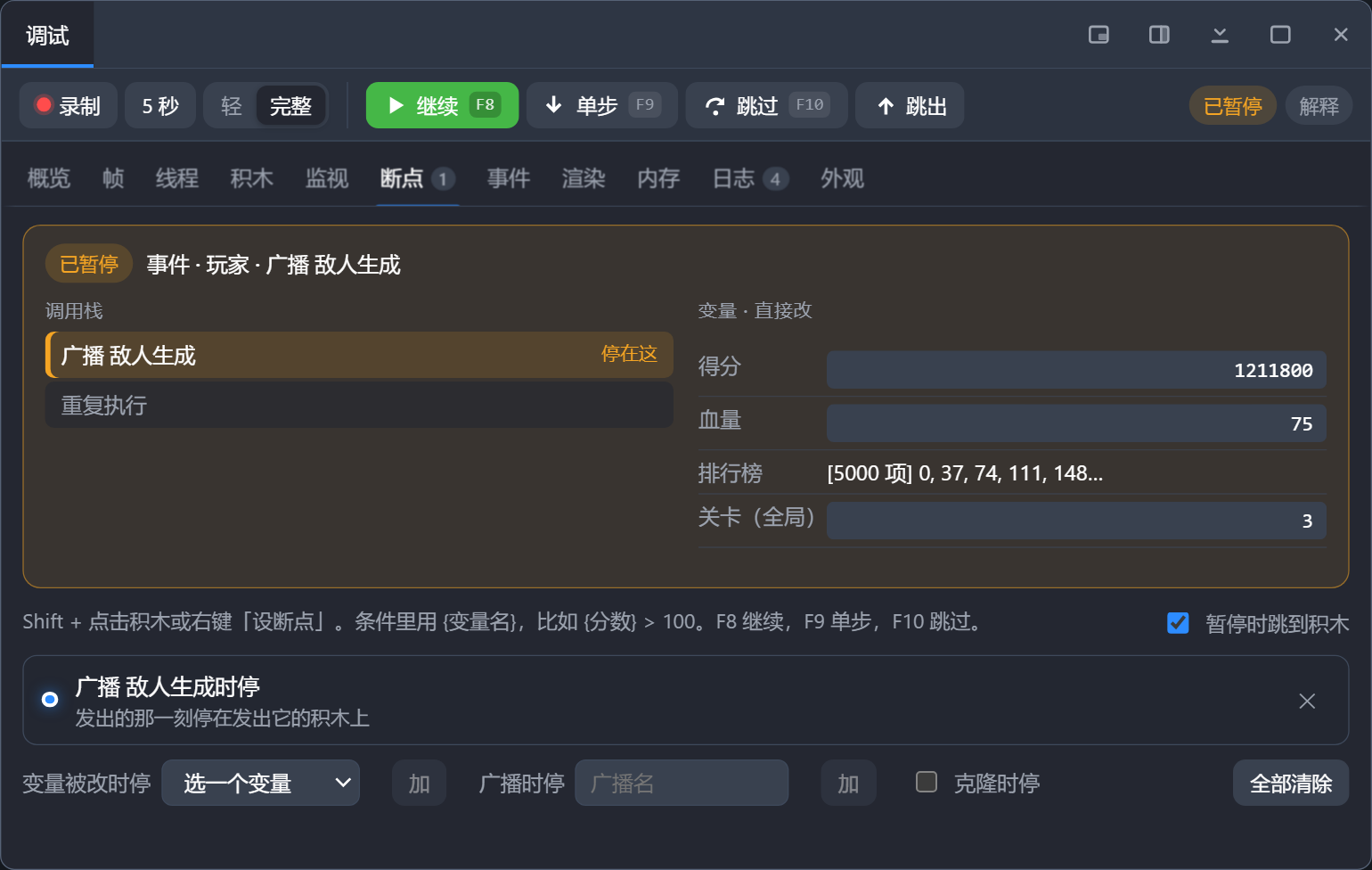Close the debug window

[x=1341, y=35]
